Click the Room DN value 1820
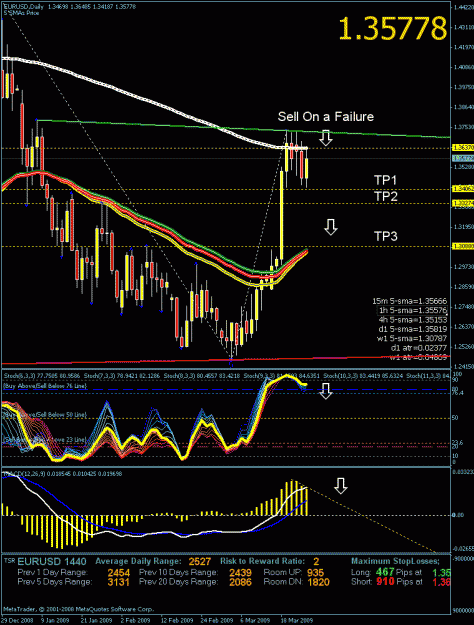The image size is (474, 625). point(319,582)
